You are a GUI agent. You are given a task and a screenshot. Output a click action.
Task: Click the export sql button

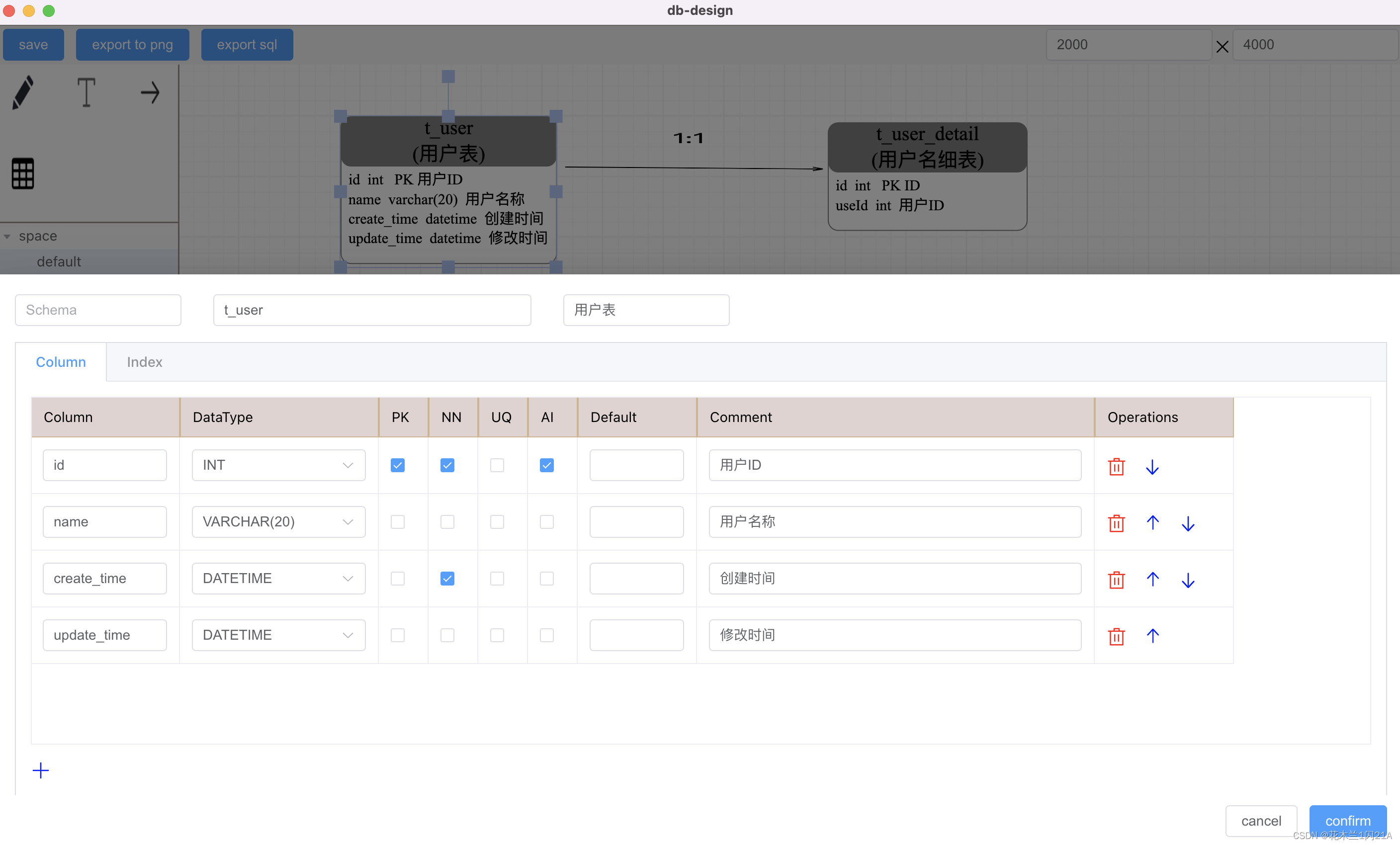[x=247, y=44]
